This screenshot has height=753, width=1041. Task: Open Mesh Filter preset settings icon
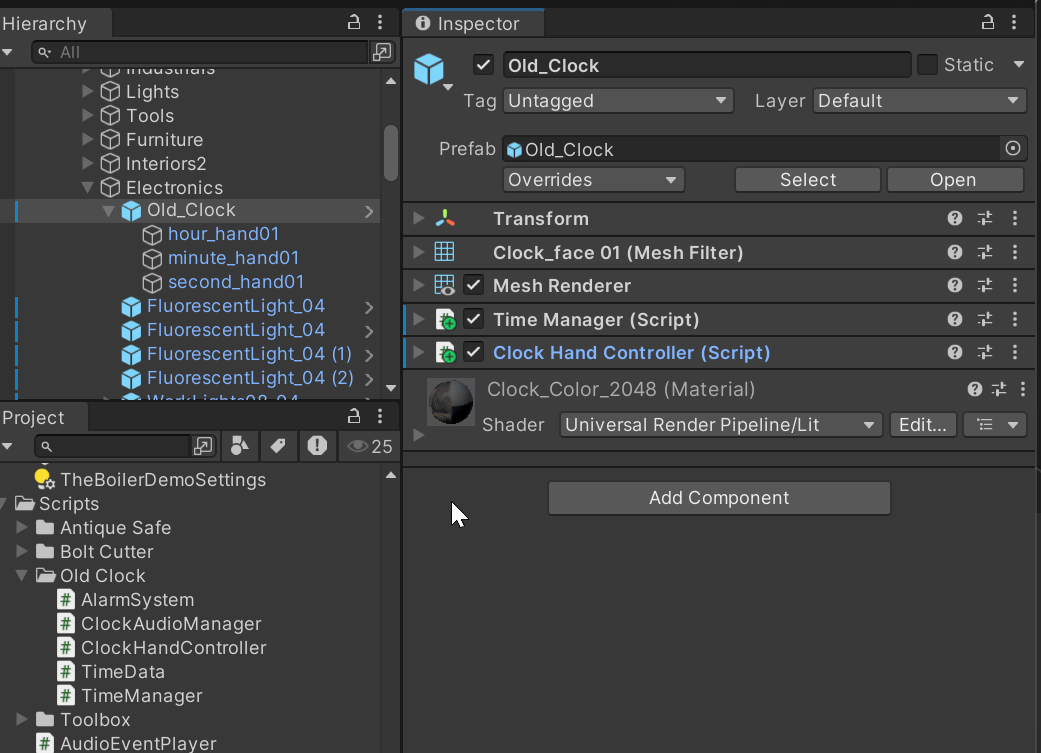click(985, 252)
